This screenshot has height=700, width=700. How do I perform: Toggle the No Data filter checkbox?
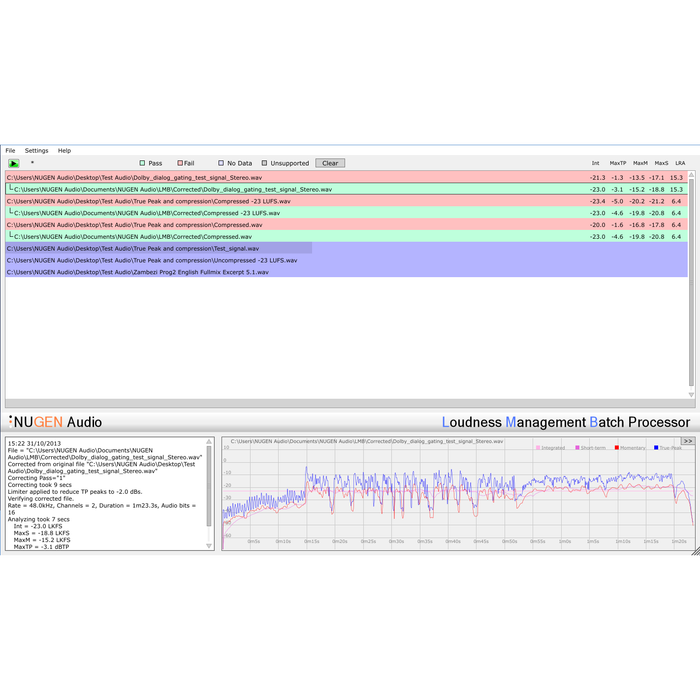coord(221,163)
